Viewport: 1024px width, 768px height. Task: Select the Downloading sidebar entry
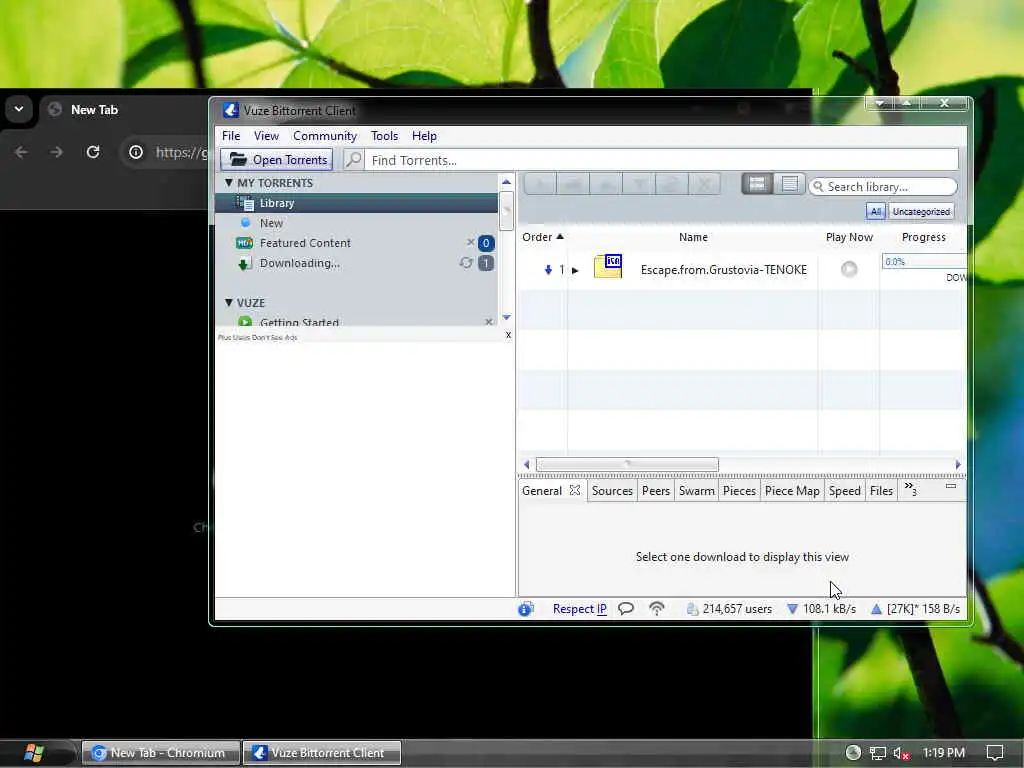299,263
